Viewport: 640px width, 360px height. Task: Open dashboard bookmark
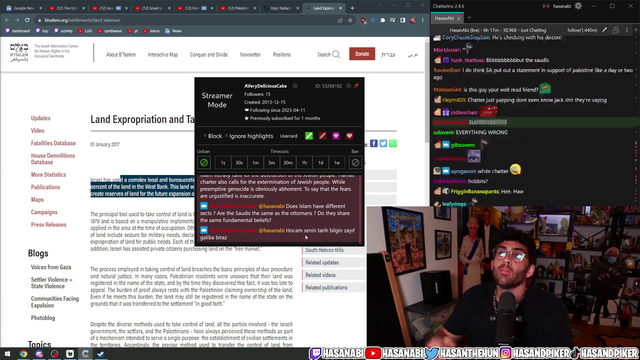coord(18,31)
